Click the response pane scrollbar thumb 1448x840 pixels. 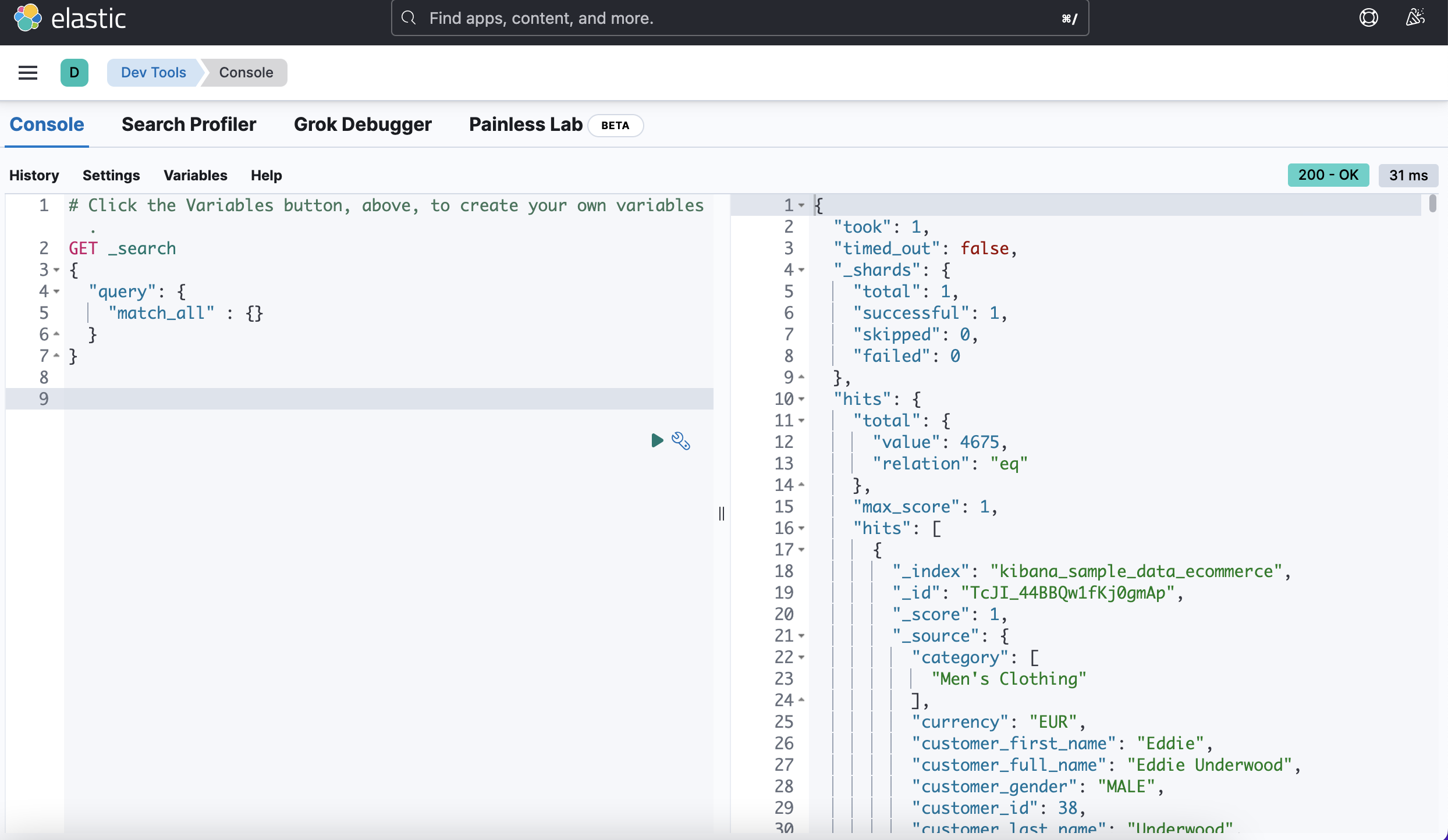1432,204
